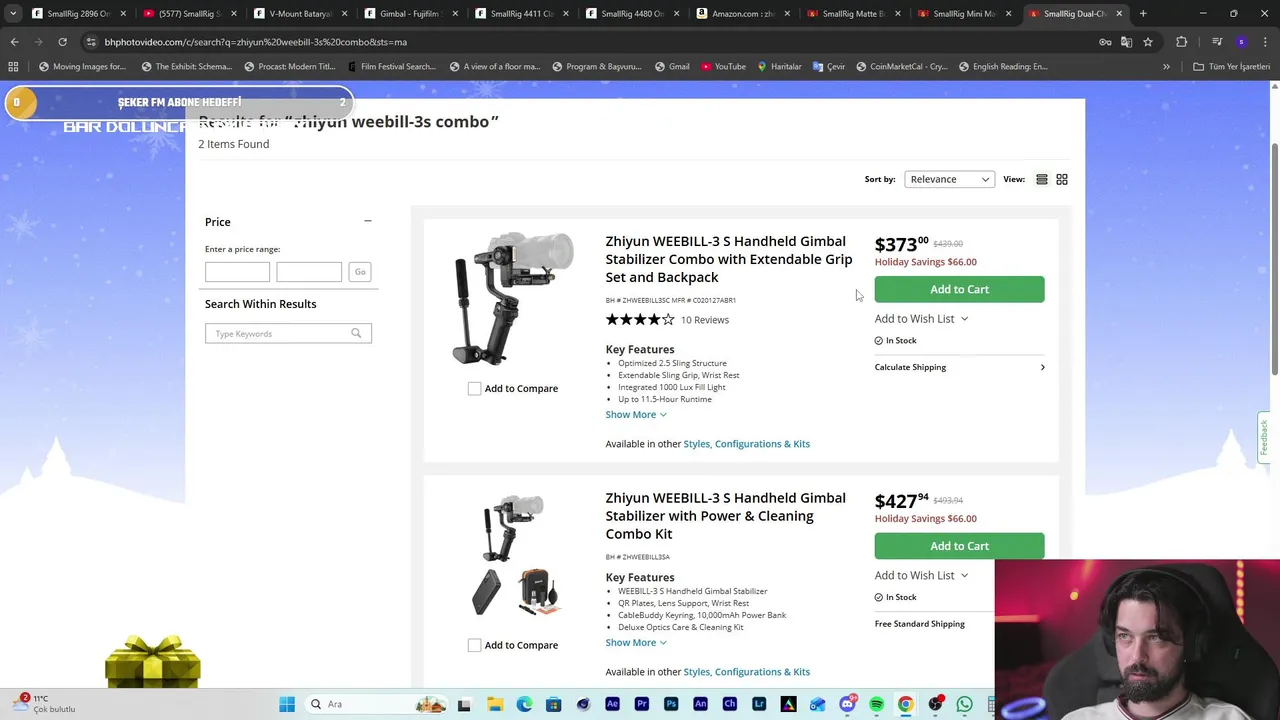The height and width of the screenshot is (720, 1280).
Task: Open Character Animator from the taskbar
Action: (729, 704)
